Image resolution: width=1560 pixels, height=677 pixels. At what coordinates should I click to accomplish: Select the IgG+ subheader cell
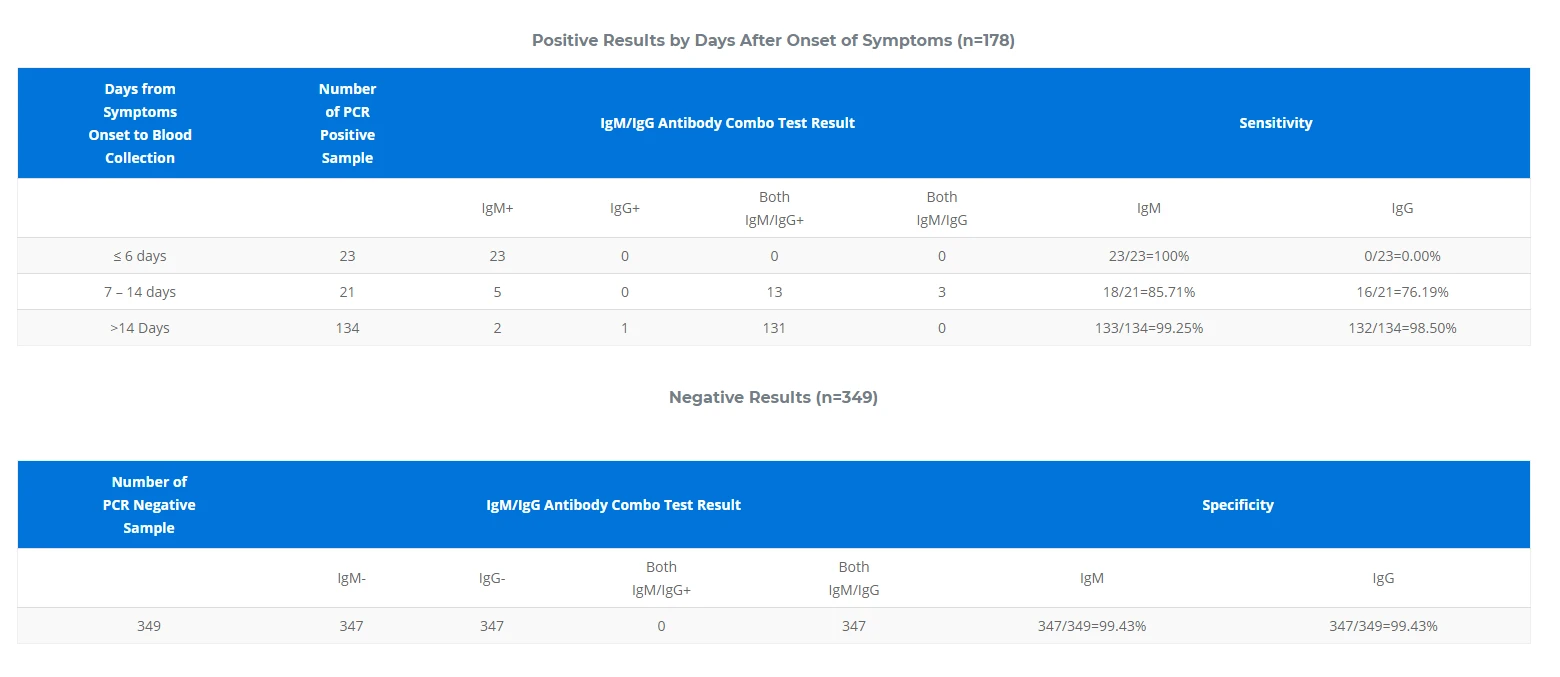625,208
